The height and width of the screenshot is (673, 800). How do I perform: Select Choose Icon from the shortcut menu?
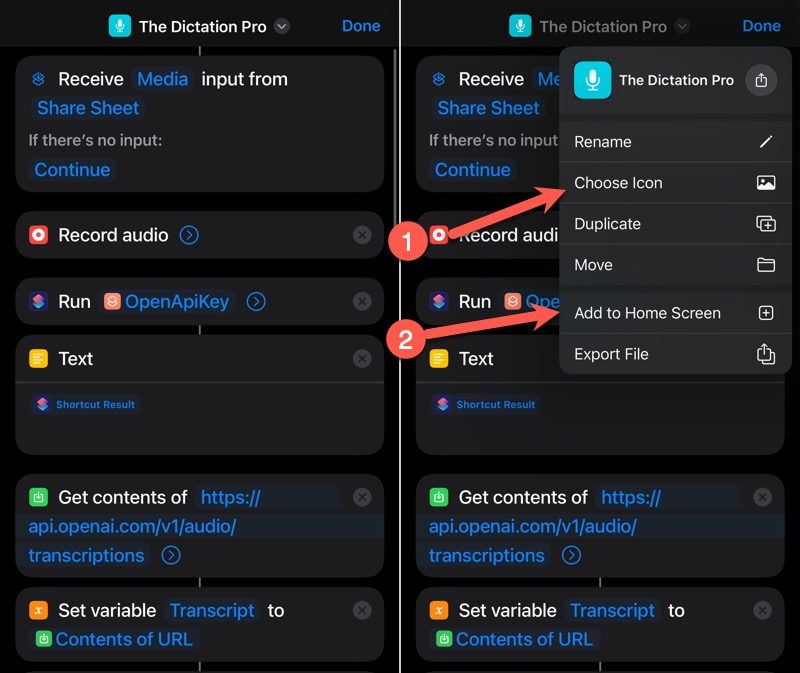675,183
